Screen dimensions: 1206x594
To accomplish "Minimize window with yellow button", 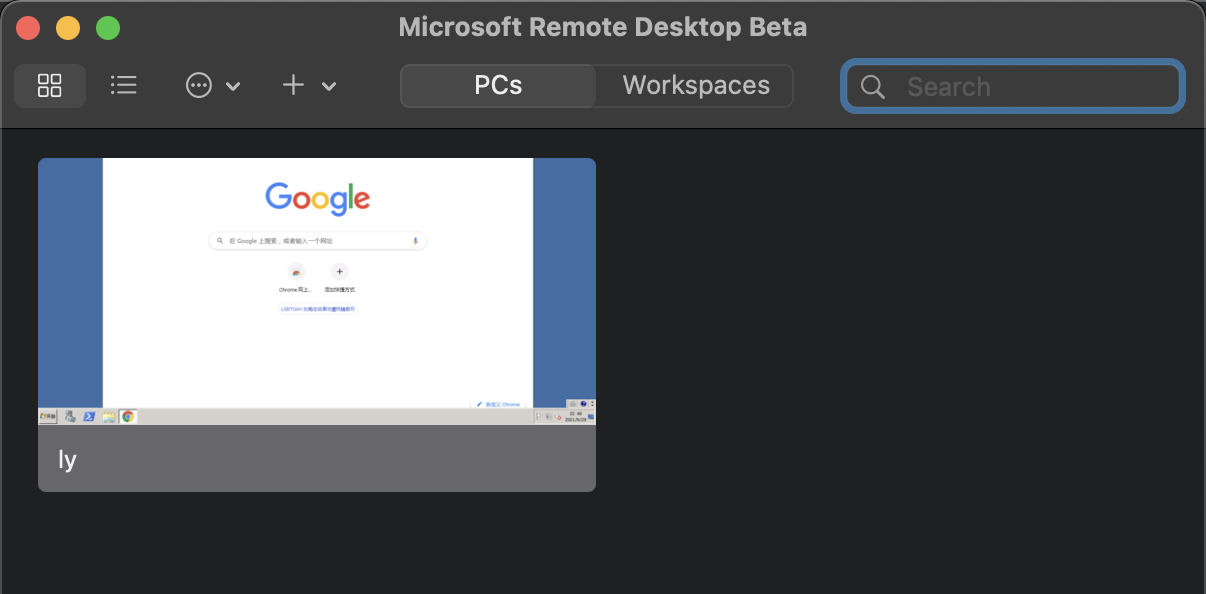I will pos(68,28).
